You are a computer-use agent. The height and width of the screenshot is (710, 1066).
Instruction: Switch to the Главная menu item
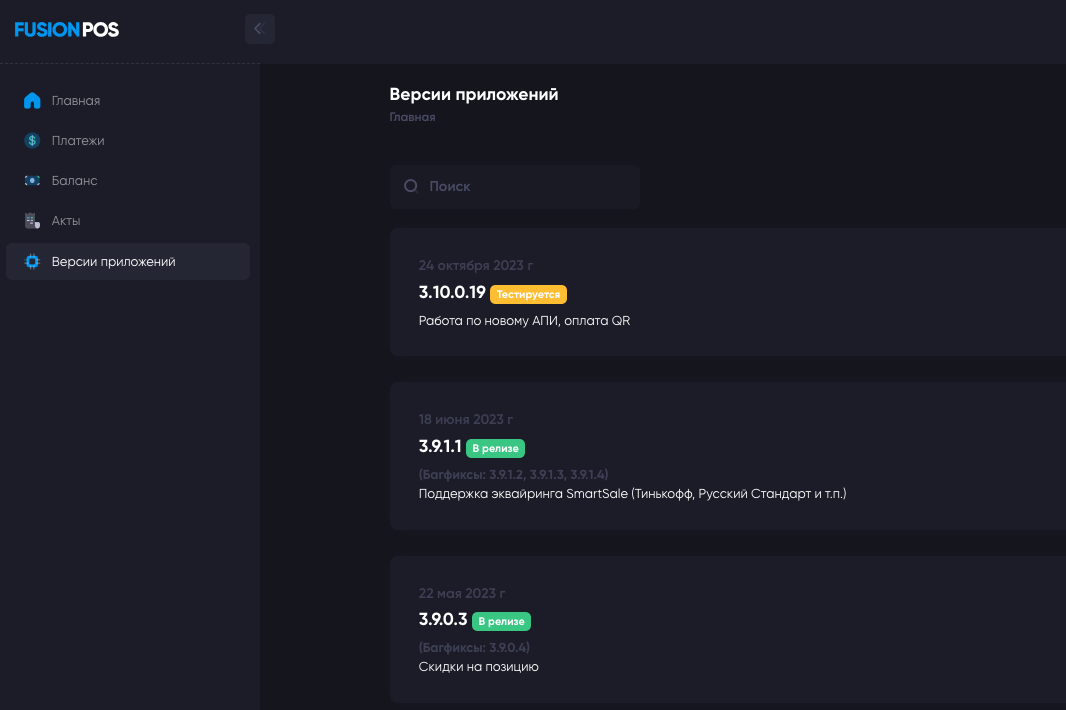pyautogui.click(x=76, y=100)
